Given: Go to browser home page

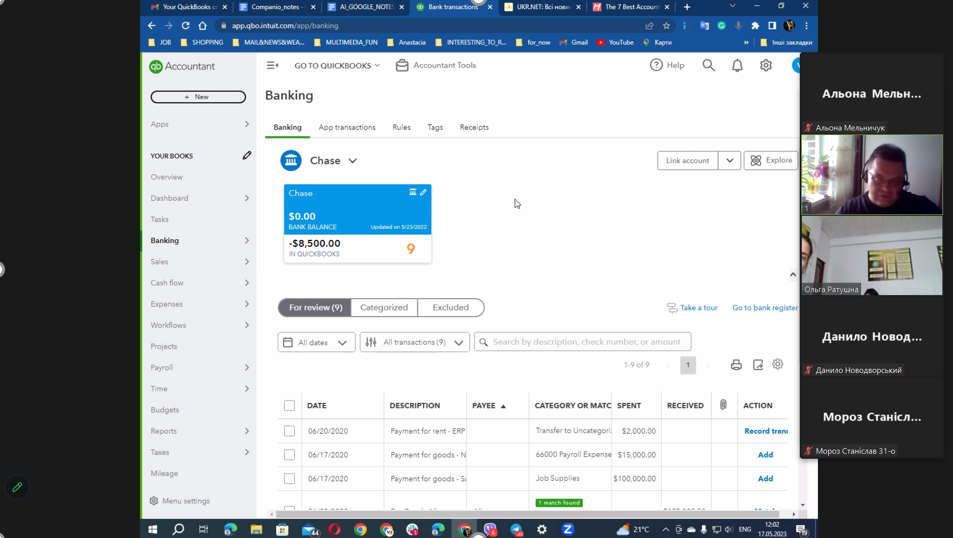Looking at the screenshot, I should click(202, 26).
